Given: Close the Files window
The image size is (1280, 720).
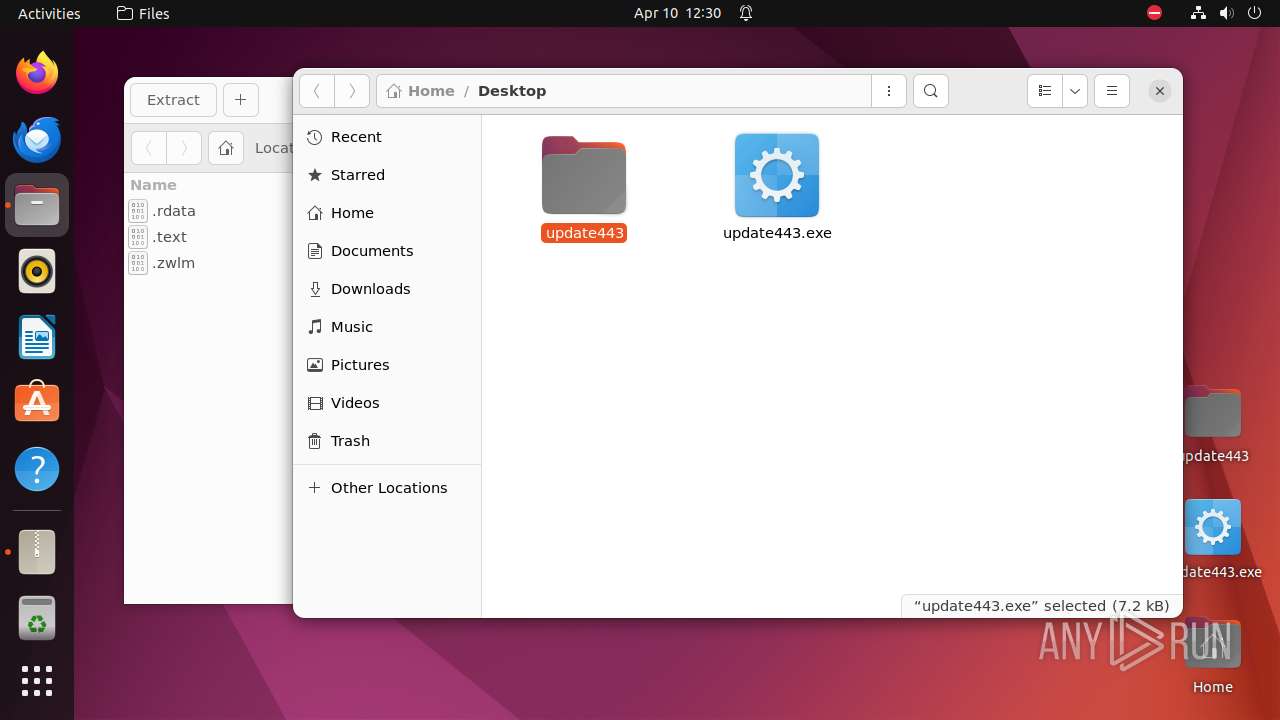Looking at the screenshot, I should click(1159, 91).
